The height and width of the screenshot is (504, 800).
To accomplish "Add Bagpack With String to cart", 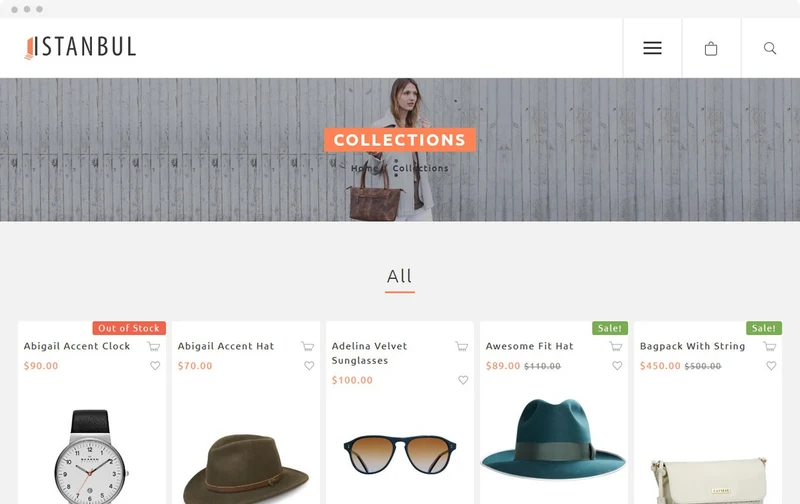I will (770, 346).
